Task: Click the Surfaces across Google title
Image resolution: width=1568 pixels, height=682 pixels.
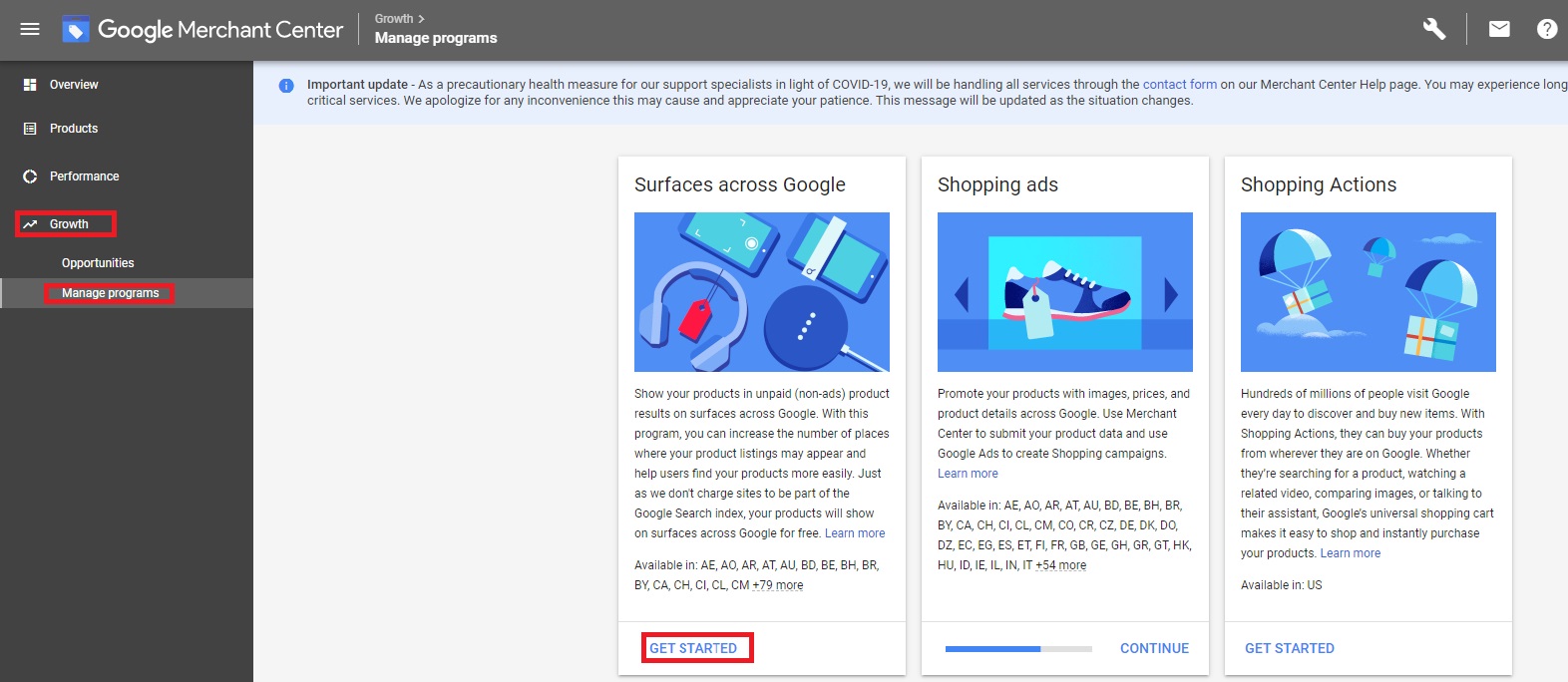Action: click(x=740, y=184)
